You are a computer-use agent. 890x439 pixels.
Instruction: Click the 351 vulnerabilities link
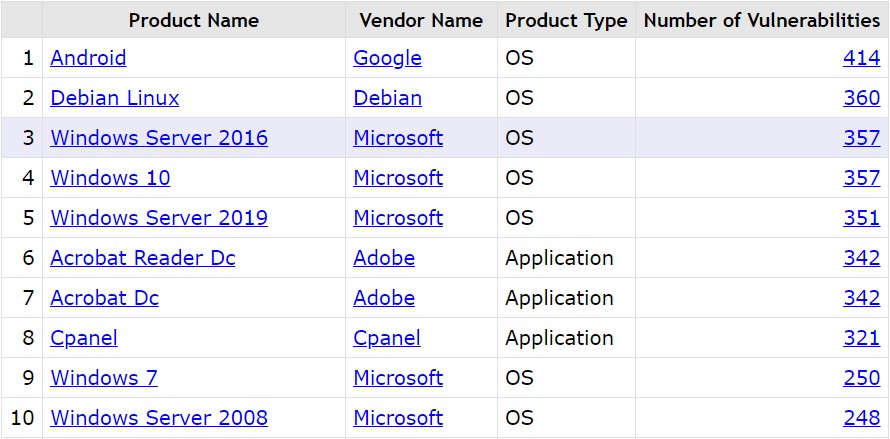coord(861,218)
